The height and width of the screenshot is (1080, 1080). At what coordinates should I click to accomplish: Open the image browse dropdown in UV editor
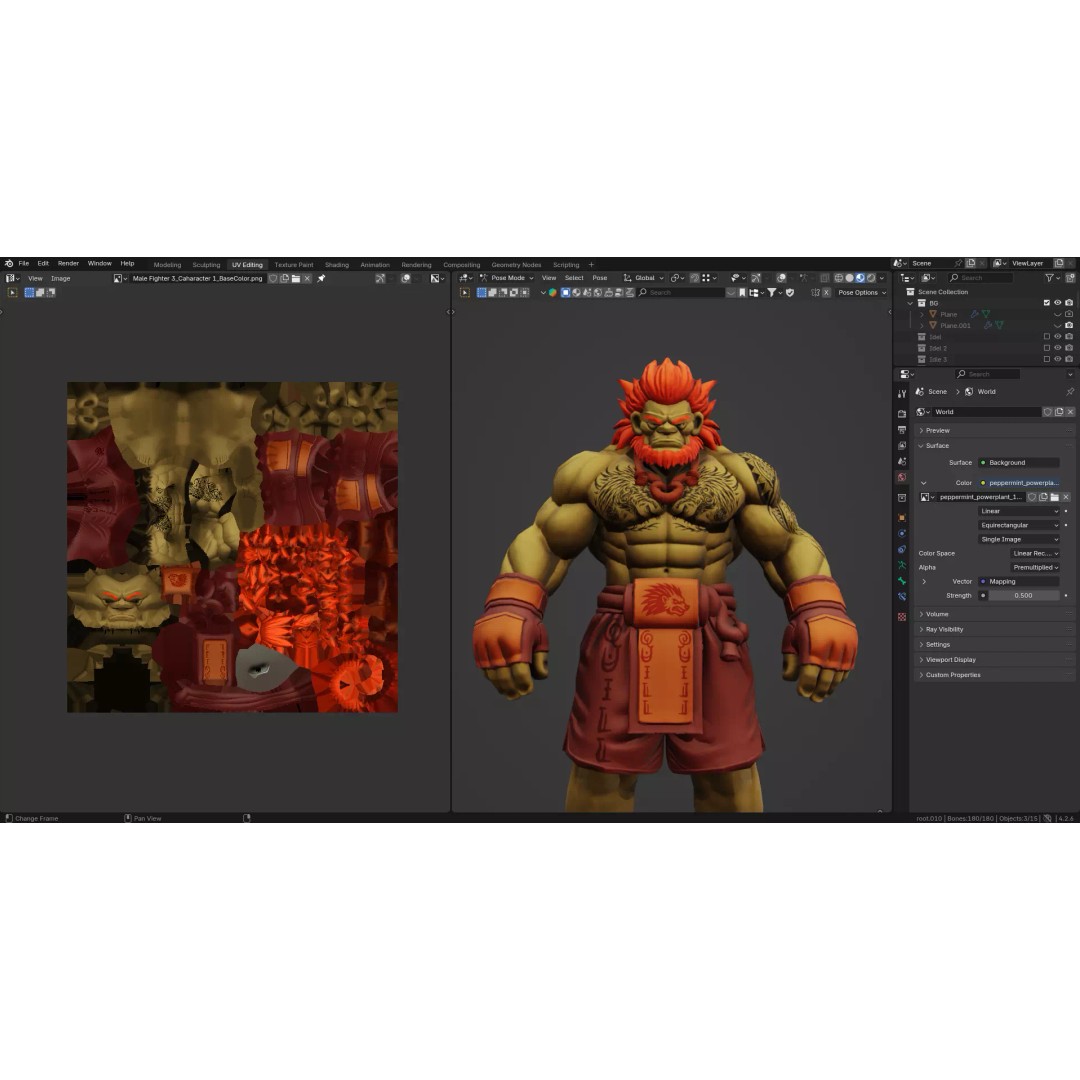point(120,278)
